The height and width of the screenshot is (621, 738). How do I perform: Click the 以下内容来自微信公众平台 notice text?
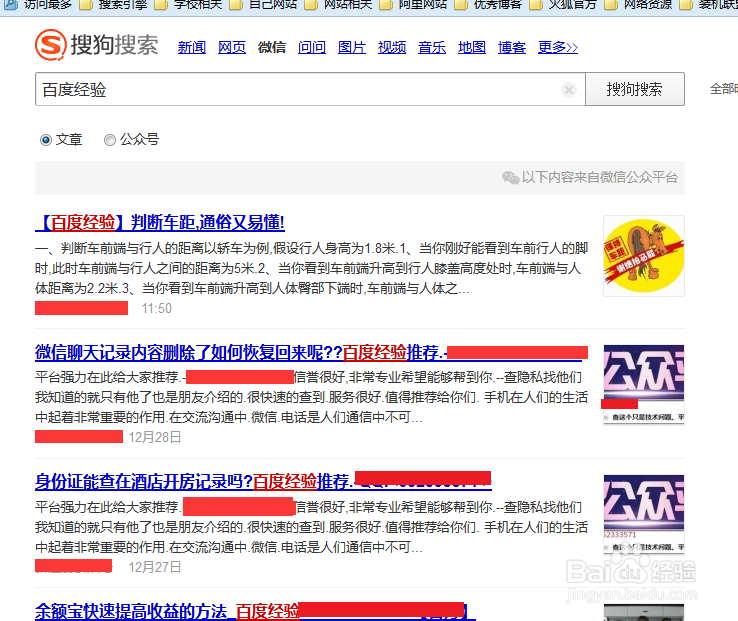[x=600, y=177]
